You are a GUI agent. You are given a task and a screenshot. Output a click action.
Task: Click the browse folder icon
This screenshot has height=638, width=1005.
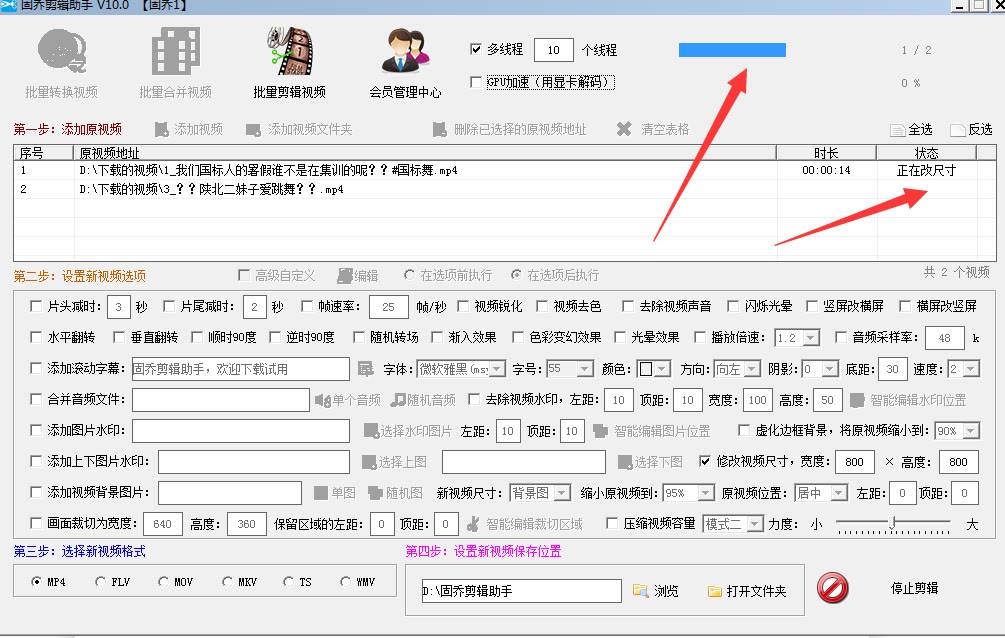tap(640, 591)
